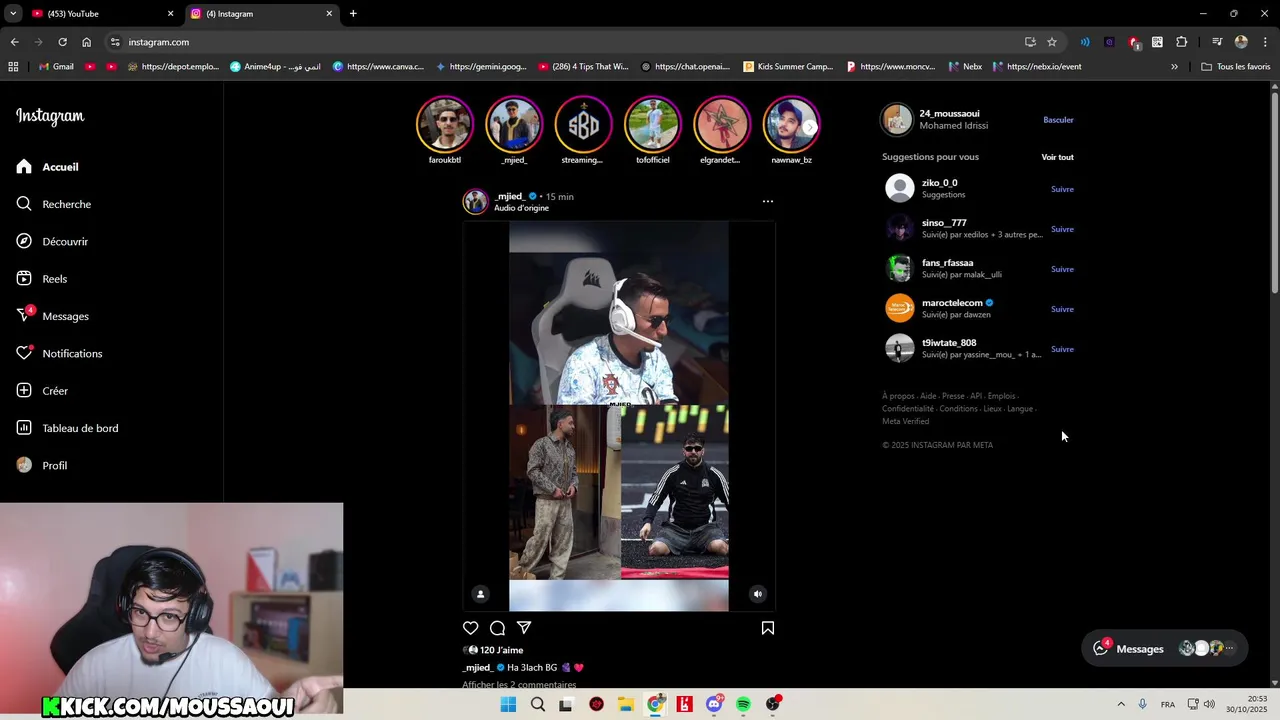Open Recherche search in Instagram sidebar
This screenshot has width=1280, height=720.
click(x=53, y=204)
